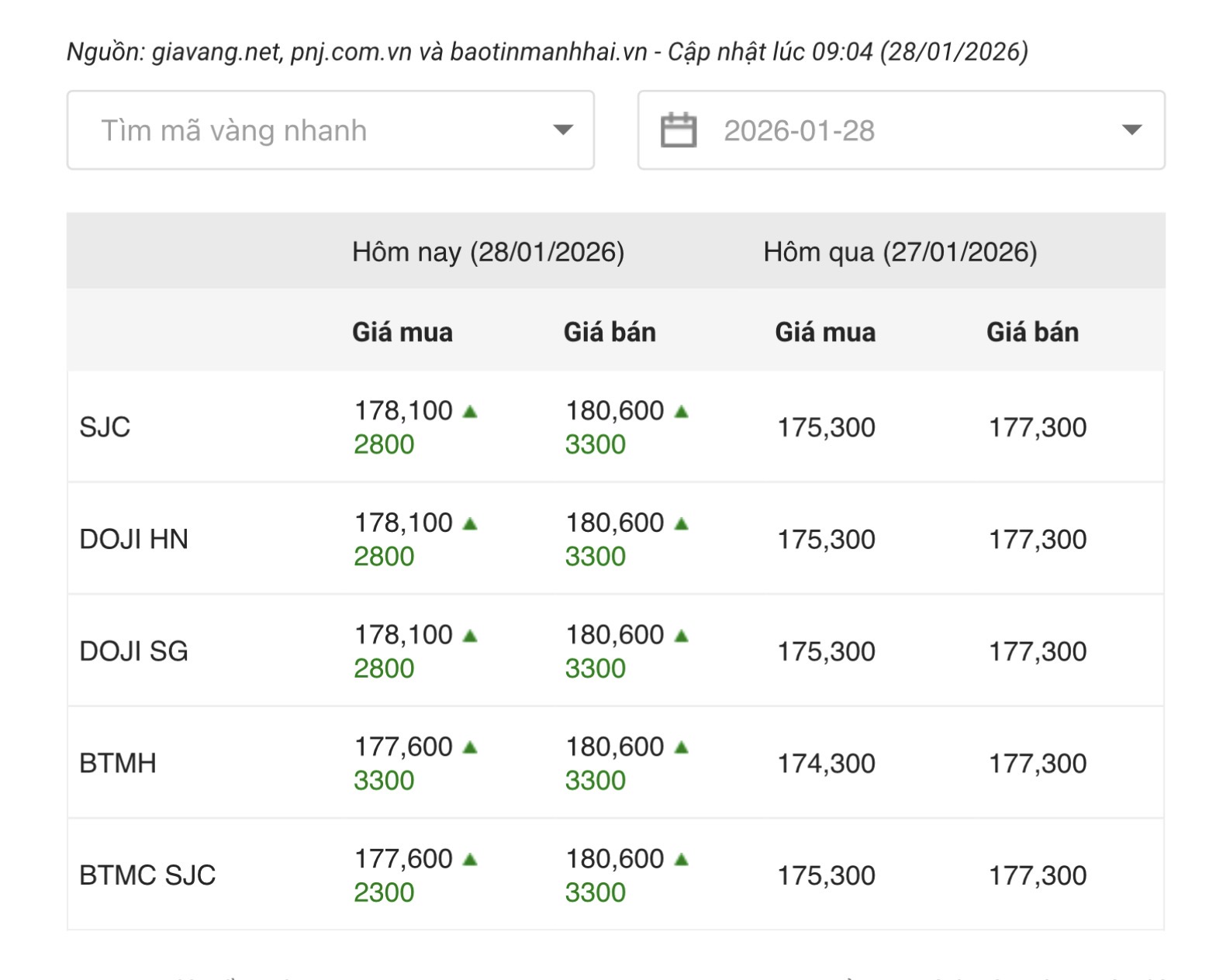Expand the date selector dropdown arrow
This screenshot has width=1209, height=980.
(1131, 130)
